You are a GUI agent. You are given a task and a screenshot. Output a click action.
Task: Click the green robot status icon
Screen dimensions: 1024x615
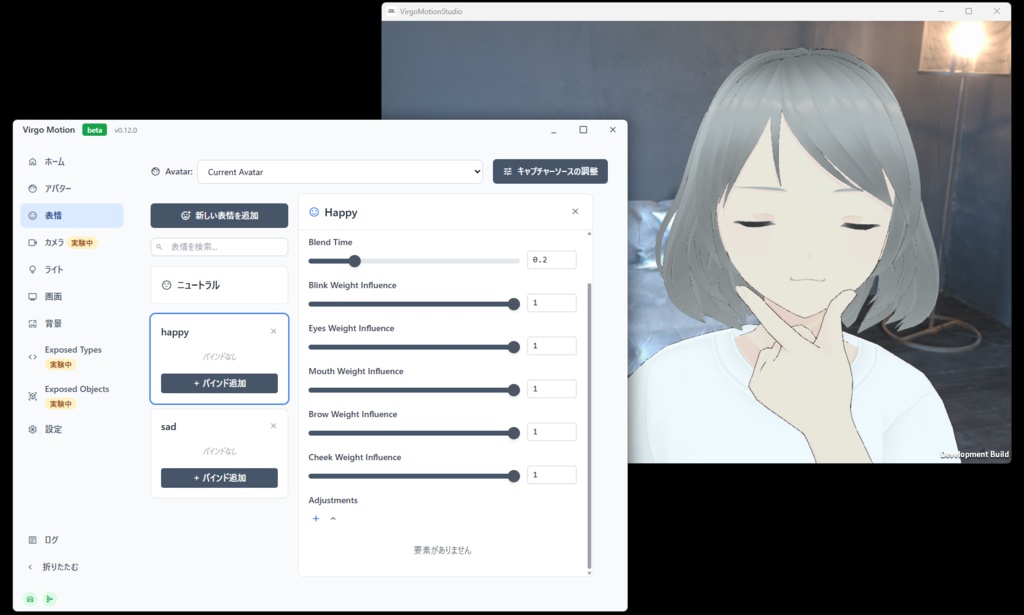click(30, 599)
